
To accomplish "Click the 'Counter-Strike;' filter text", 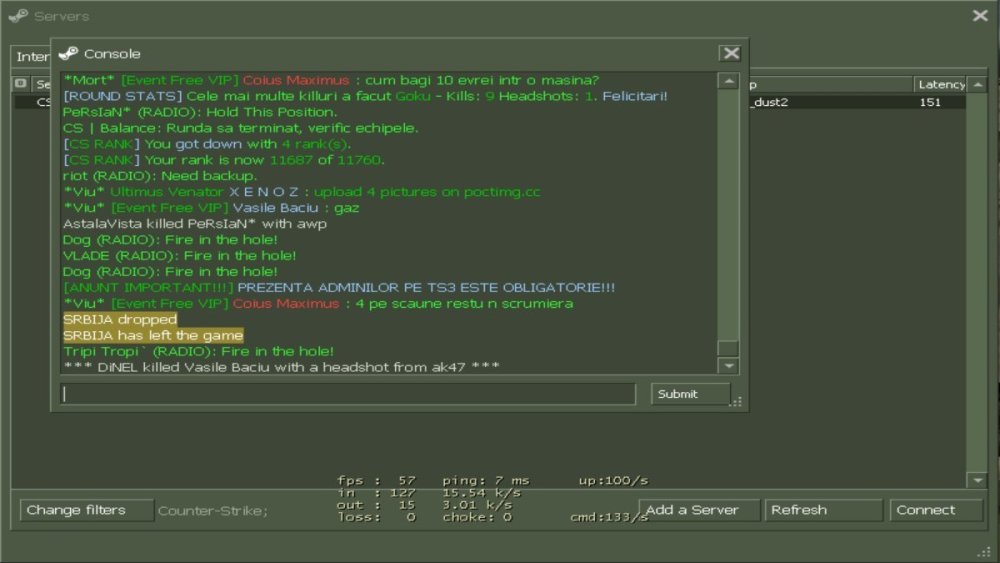I will click(213, 511).
